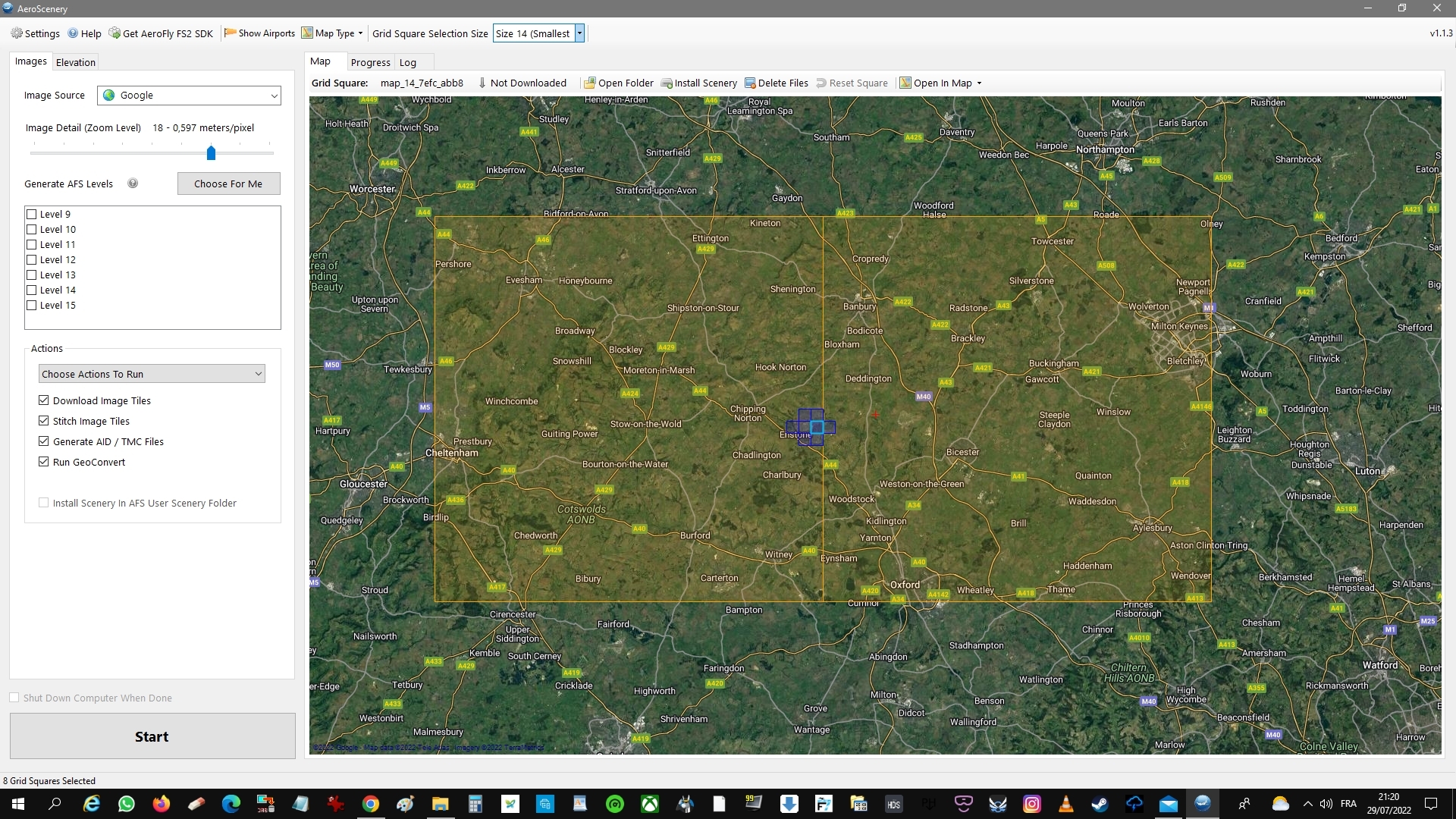
Task: Open Instagram from the taskbar
Action: 1031,804
